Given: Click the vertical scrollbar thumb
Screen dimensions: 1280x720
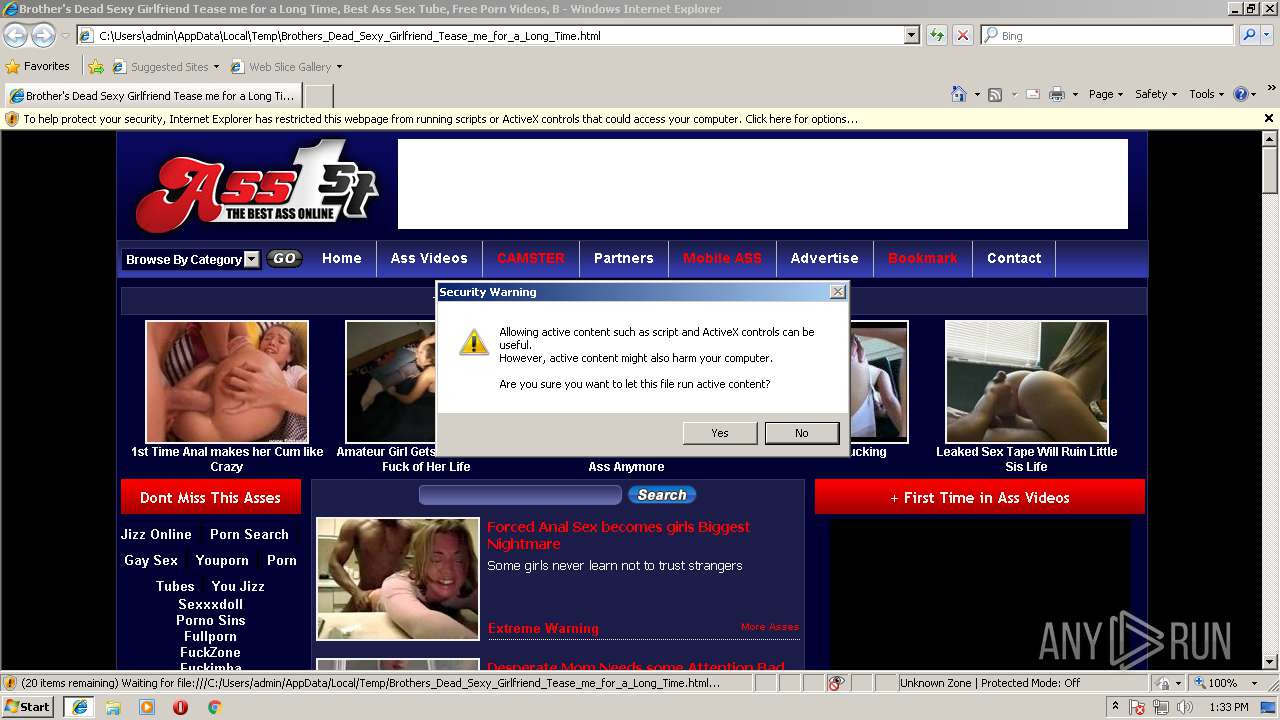Looking at the screenshot, I should click(1270, 170).
